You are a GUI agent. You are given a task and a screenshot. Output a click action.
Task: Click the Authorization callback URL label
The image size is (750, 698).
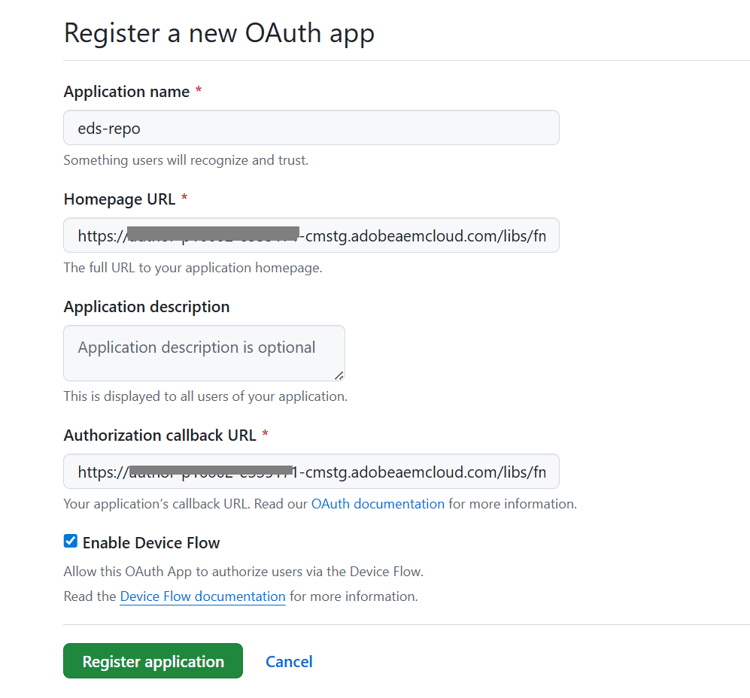[160, 436]
